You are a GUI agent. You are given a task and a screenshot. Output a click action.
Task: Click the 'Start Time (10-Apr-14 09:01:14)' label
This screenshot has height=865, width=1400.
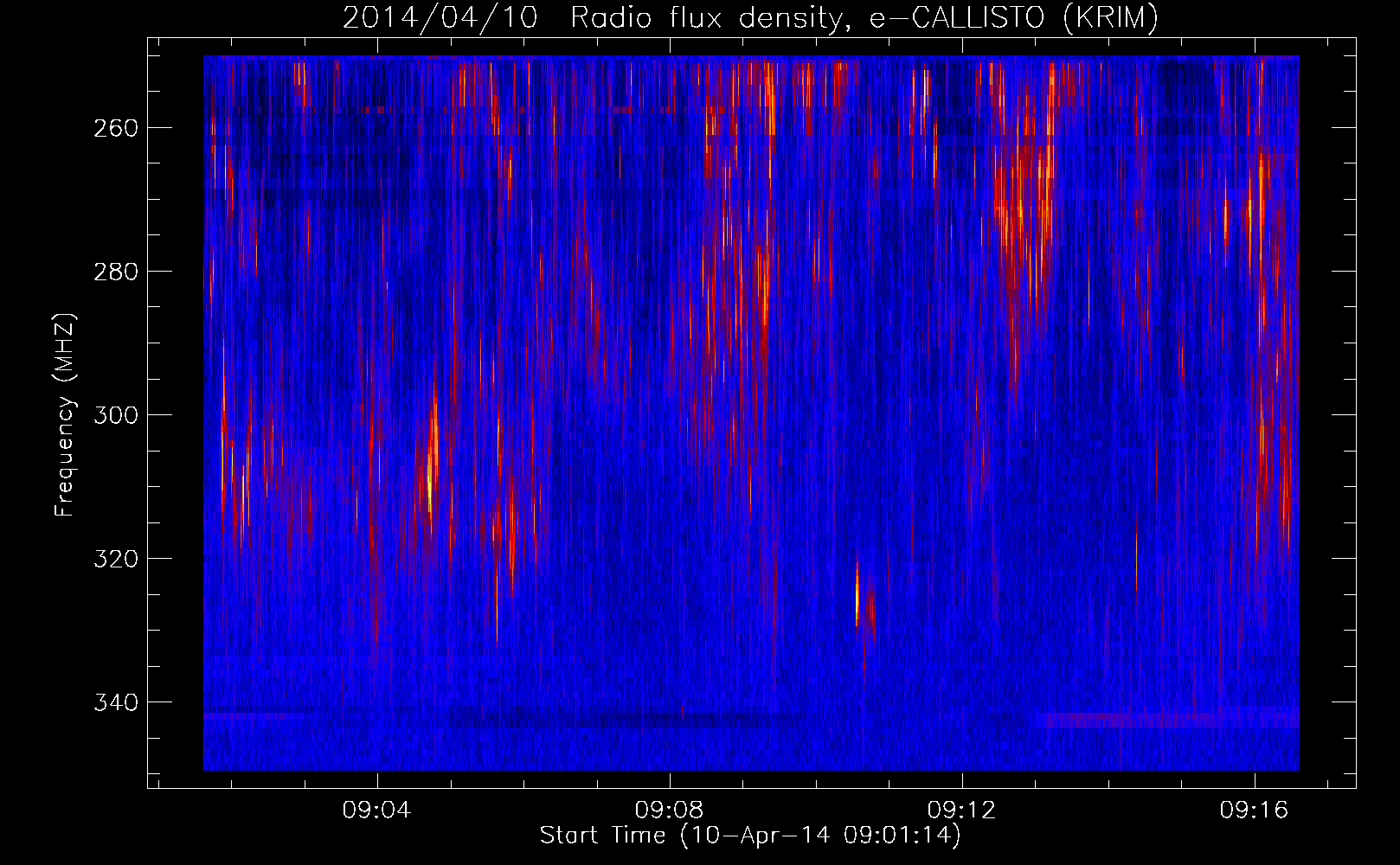750,836
